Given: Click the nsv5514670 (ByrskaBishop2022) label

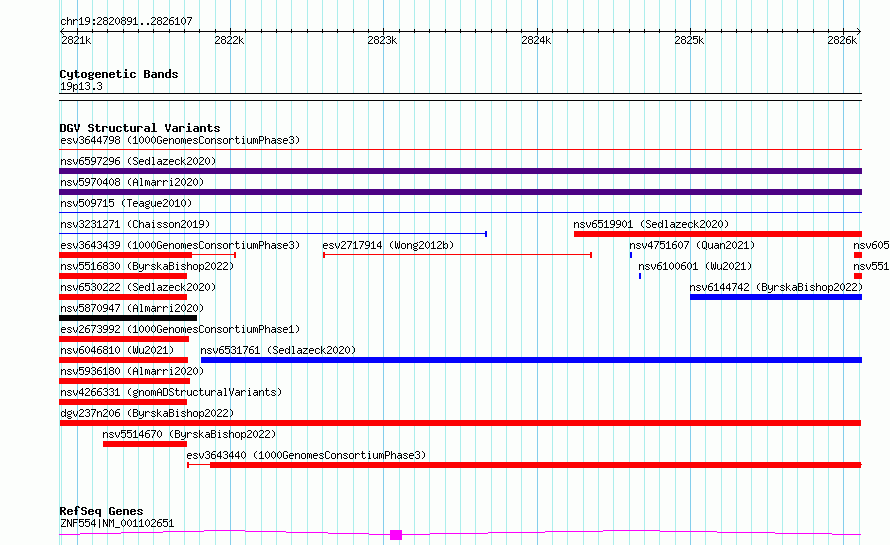Looking at the screenshot, I should point(189,434).
